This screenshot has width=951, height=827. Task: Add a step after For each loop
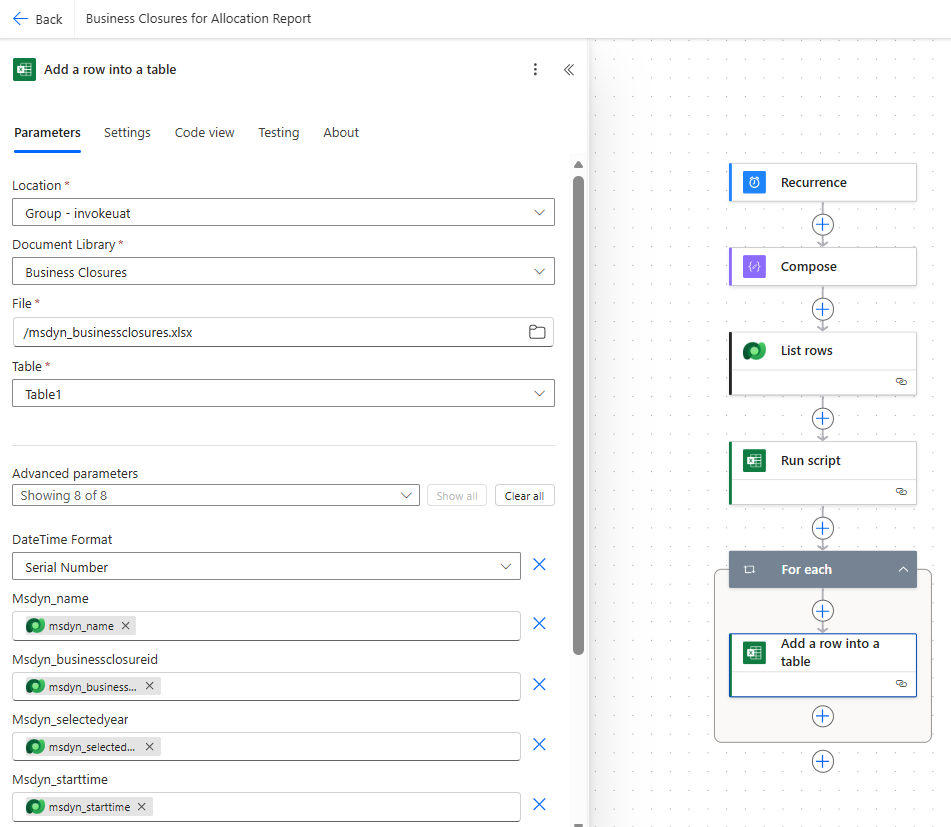point(822,762)
